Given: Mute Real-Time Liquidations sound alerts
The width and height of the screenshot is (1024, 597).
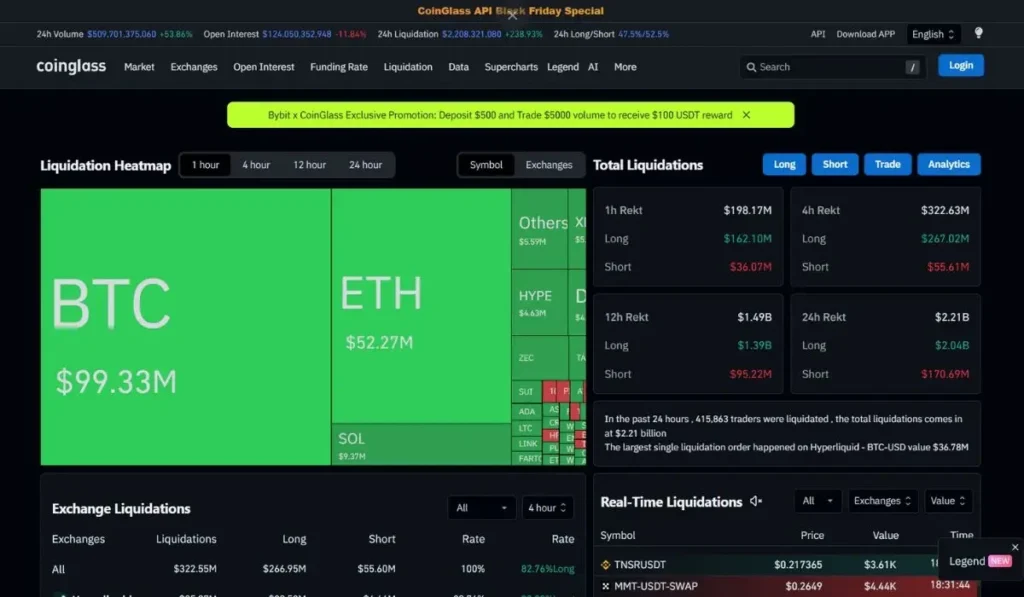Looking at the screenshot, I should tap(754, 502).
